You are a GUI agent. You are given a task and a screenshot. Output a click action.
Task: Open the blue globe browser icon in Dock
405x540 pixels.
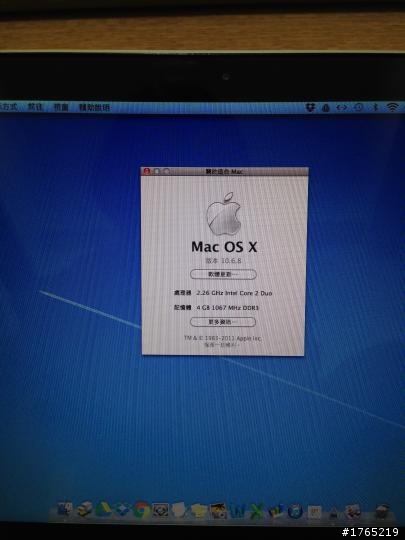coord(295,511)
